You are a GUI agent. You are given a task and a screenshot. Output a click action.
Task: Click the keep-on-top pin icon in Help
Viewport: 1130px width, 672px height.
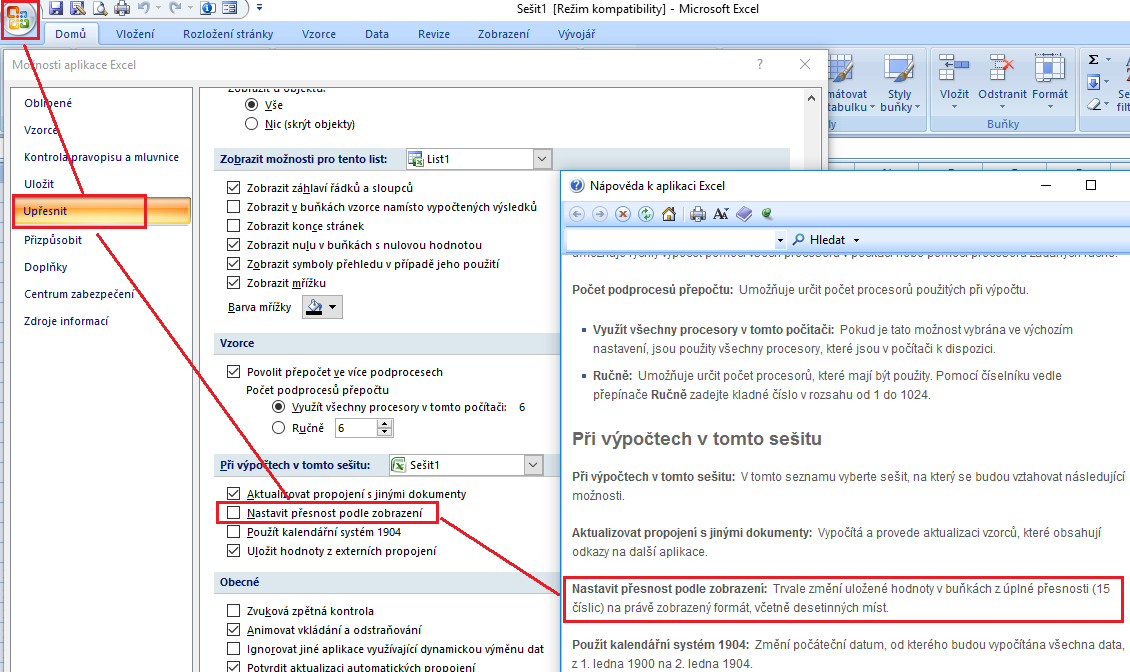(x=767, y=214)
